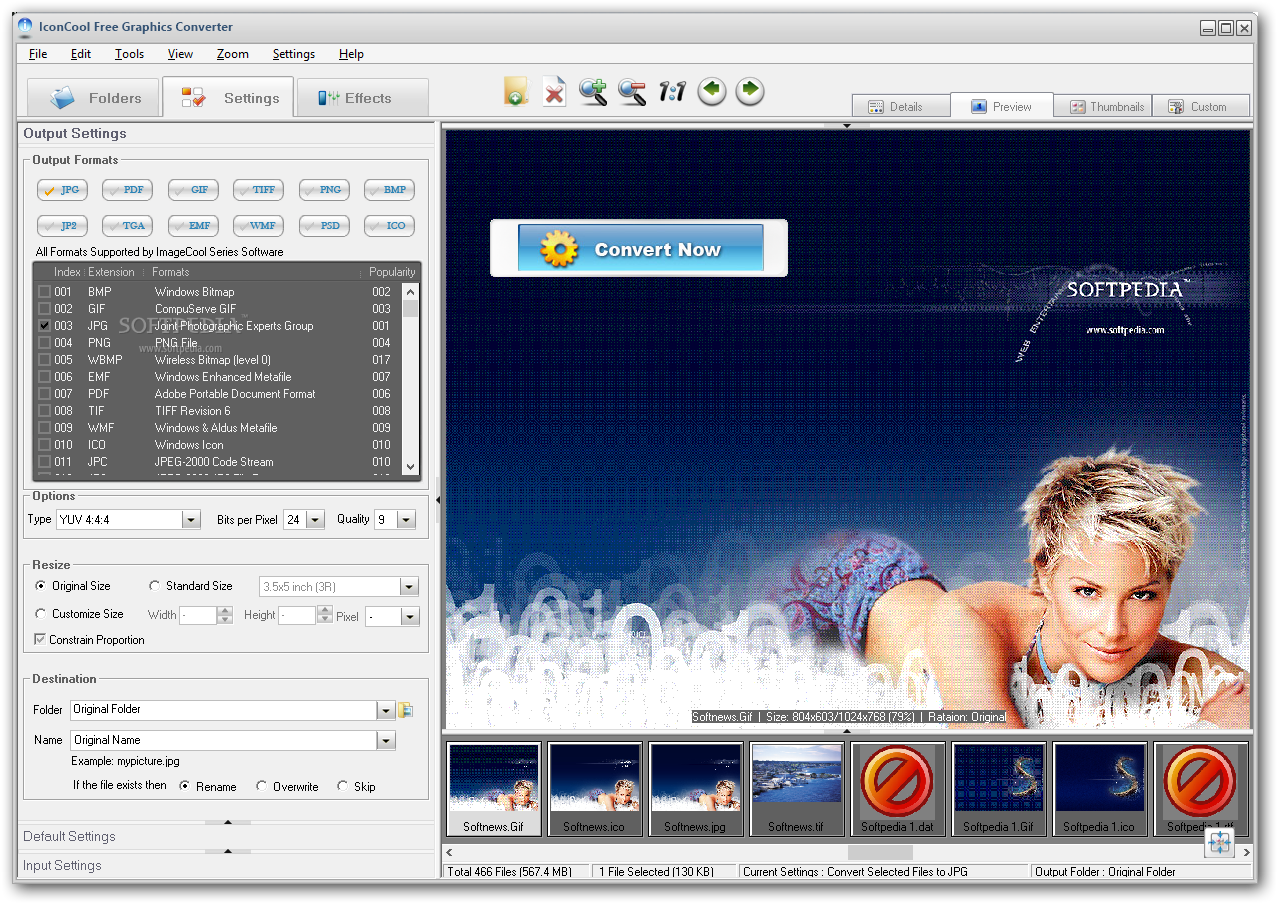This screenshot has width=1278, height=904.
Task: Select Standard Size radio button
Action: click(154, 586)
